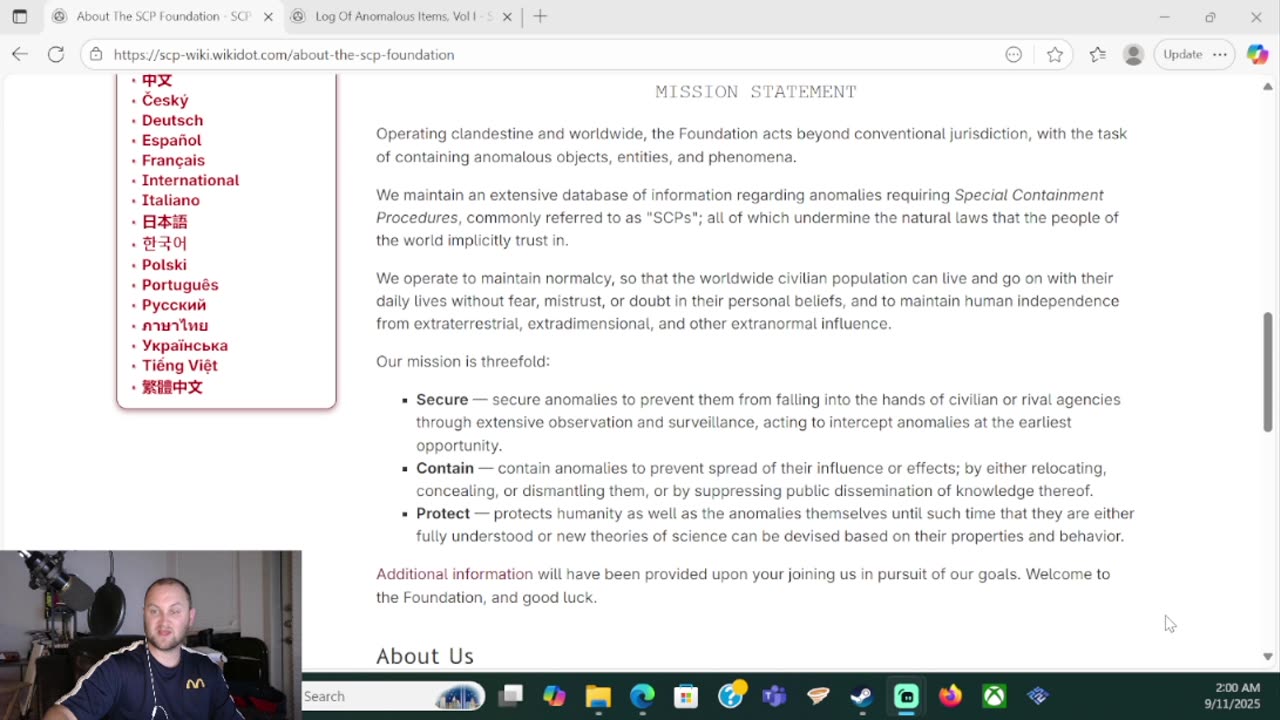Open the address bar options icon
Image resolution: width=1280 pixels, height=720 pixels.
point(1014,55)
